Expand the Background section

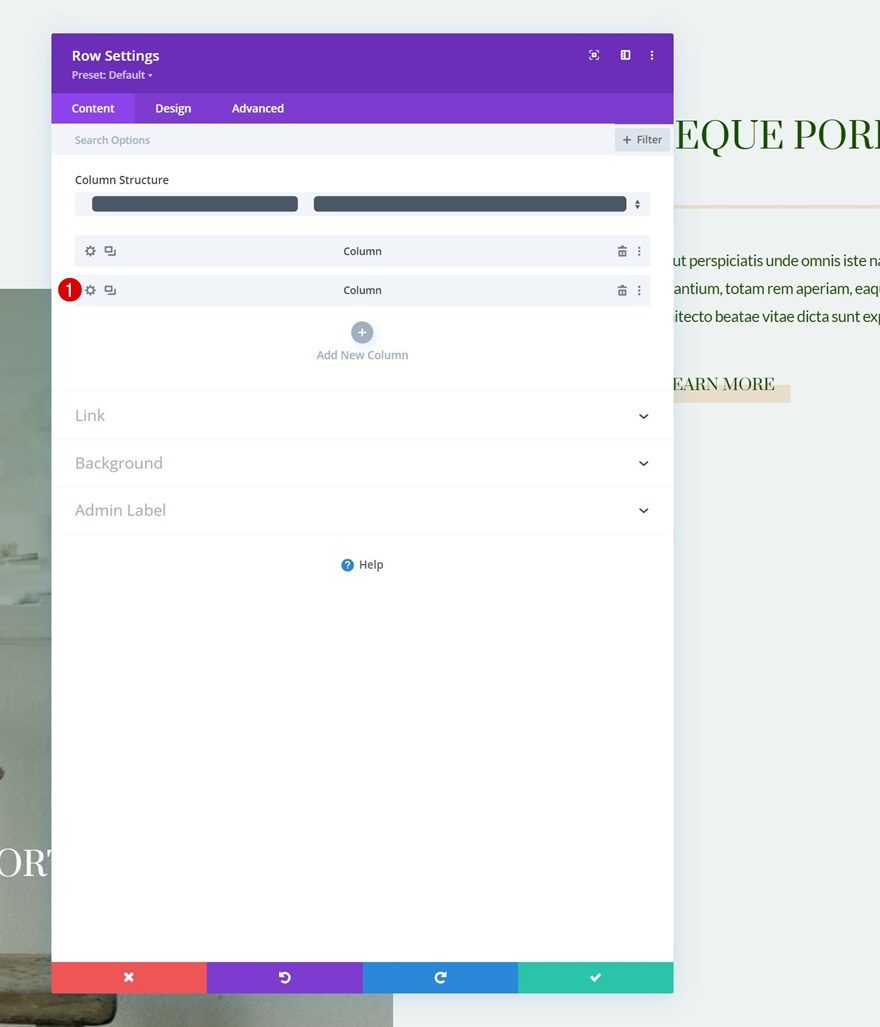click(x=362, y=463)
